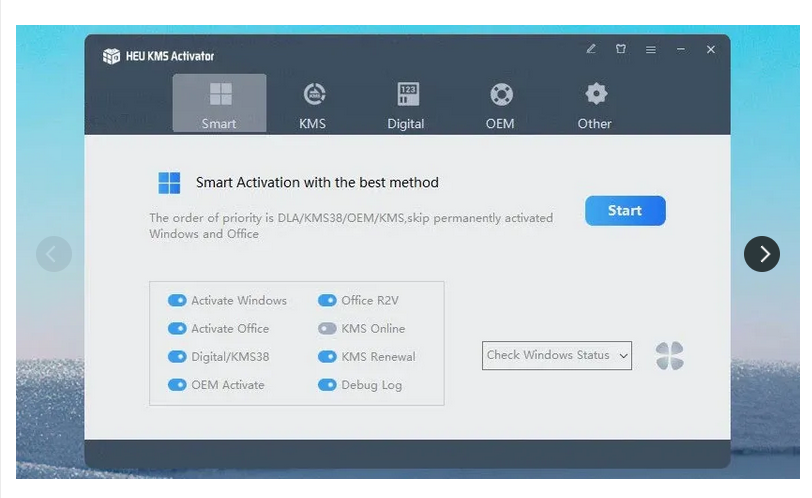The height and width of the screenshot is (498, 812).
Task: Toggle the Office R2V switch
Action: (x=327, y=300)
